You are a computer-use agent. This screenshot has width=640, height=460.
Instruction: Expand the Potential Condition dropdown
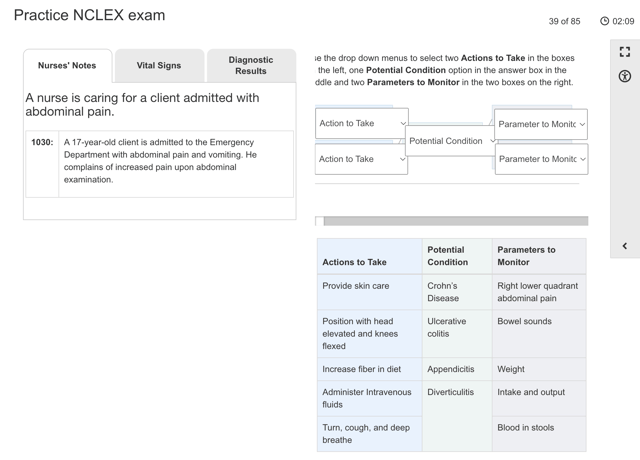(x=451, y=141)
